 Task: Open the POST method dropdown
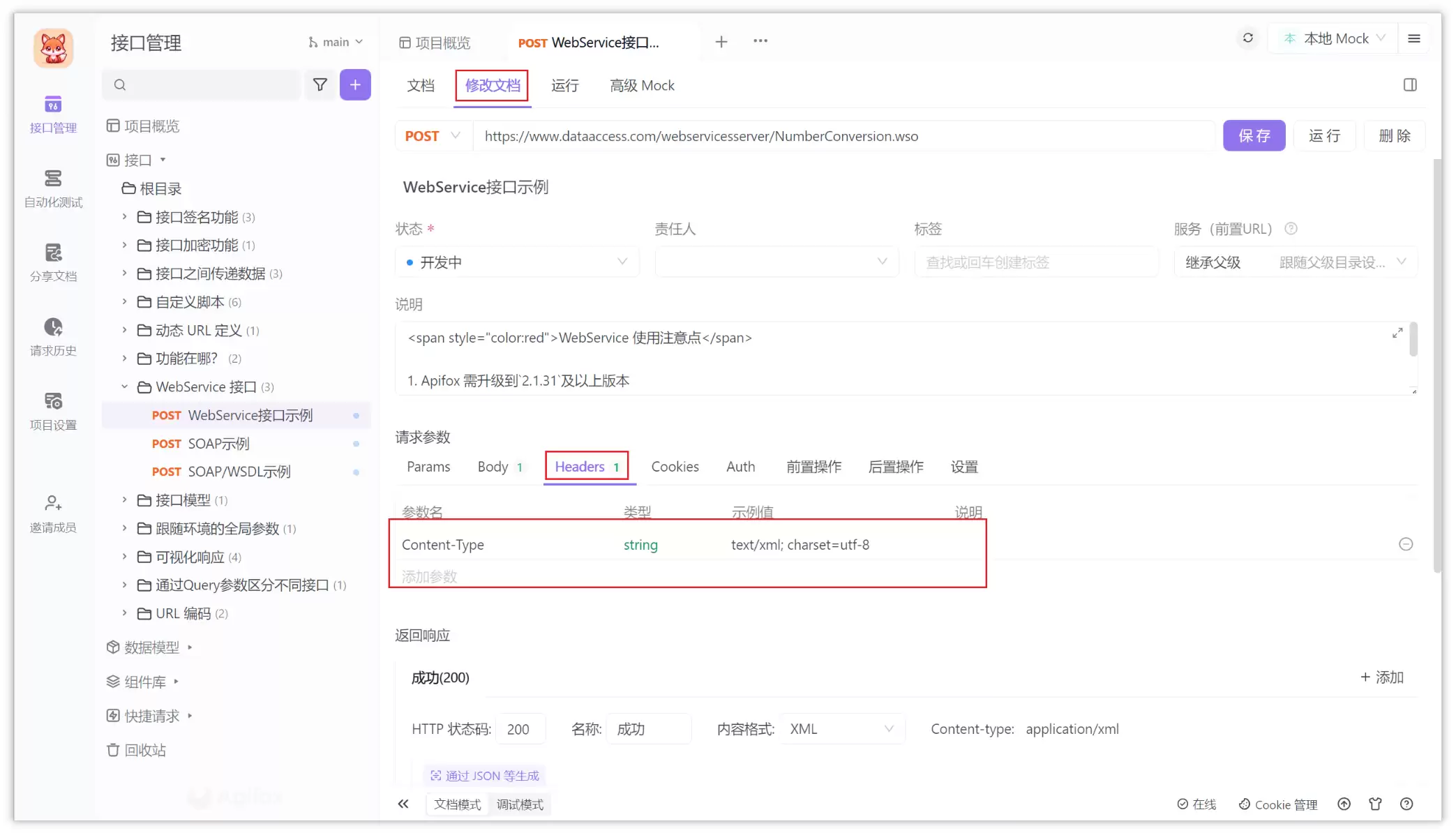click(x=433, y=136)
